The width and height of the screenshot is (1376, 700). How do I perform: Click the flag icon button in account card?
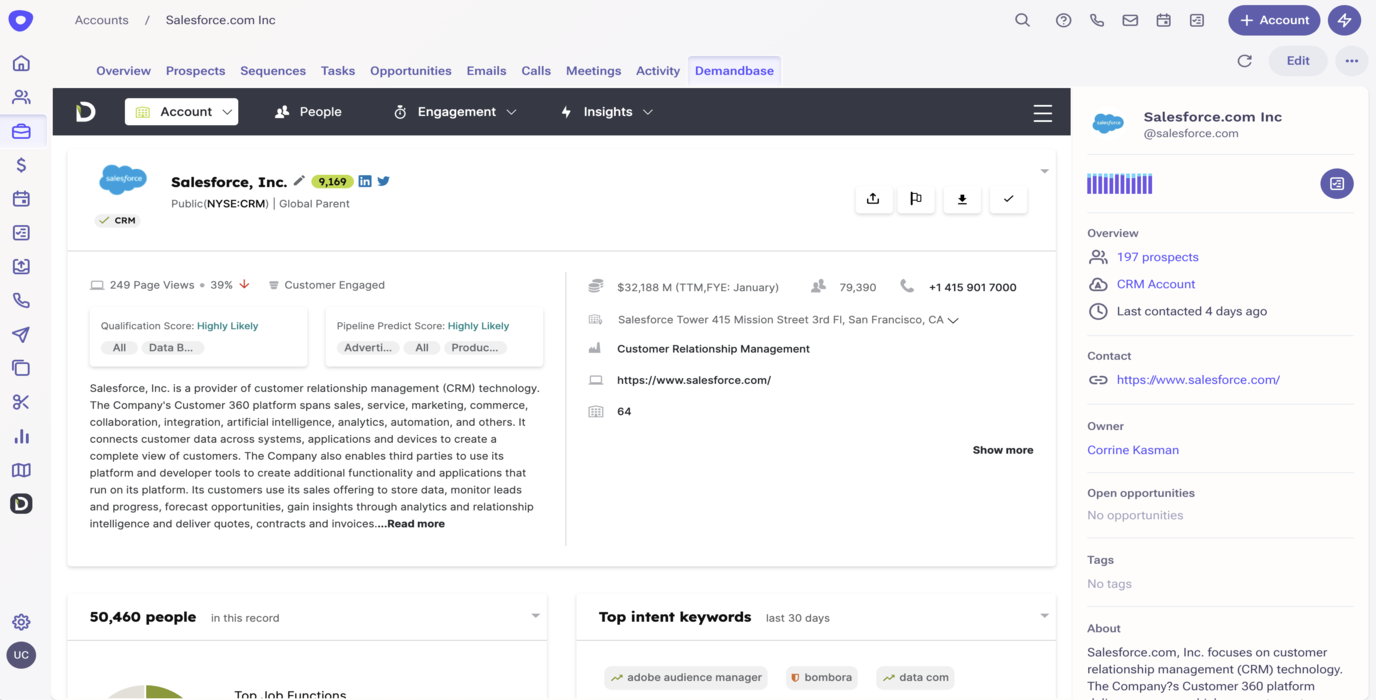coord(916,199)
